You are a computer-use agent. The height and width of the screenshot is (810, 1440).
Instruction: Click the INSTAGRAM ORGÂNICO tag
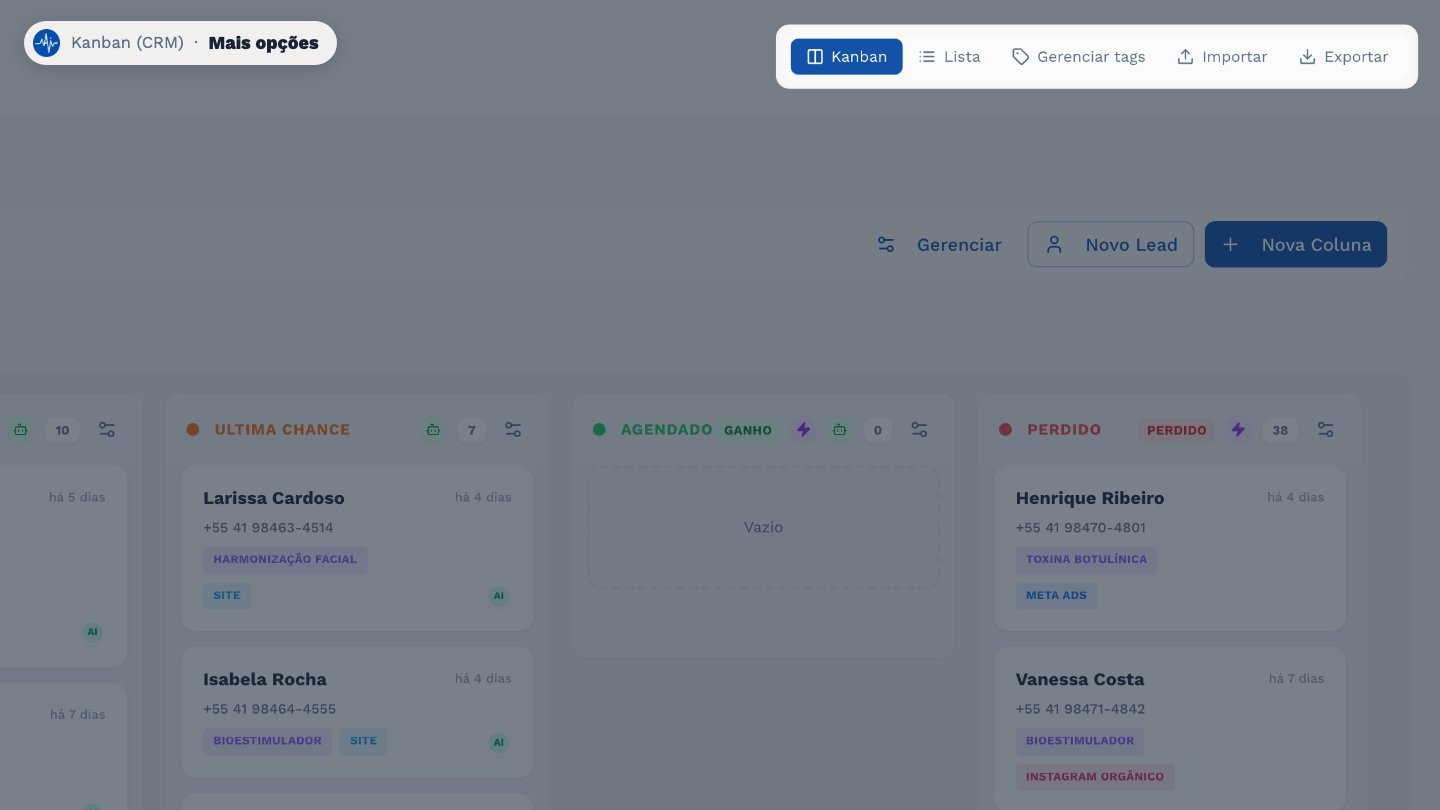(x=1095, y=777)
